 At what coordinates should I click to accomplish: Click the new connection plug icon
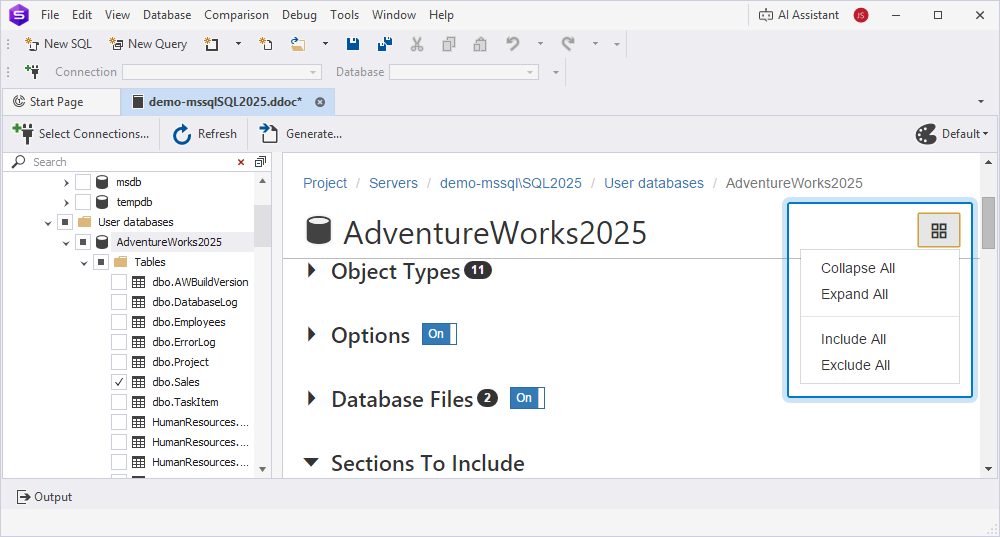[x=32, y=71]
